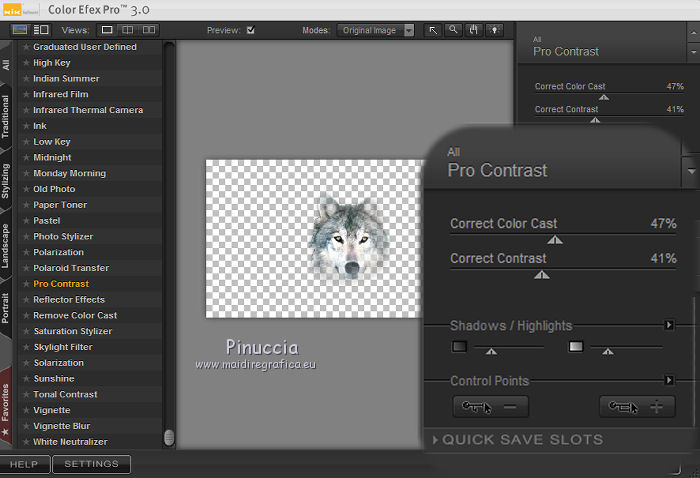Viewport: 700px width, 478px height.
Task: Mark Vignette as favorite star
Action: tap(26, 410)
